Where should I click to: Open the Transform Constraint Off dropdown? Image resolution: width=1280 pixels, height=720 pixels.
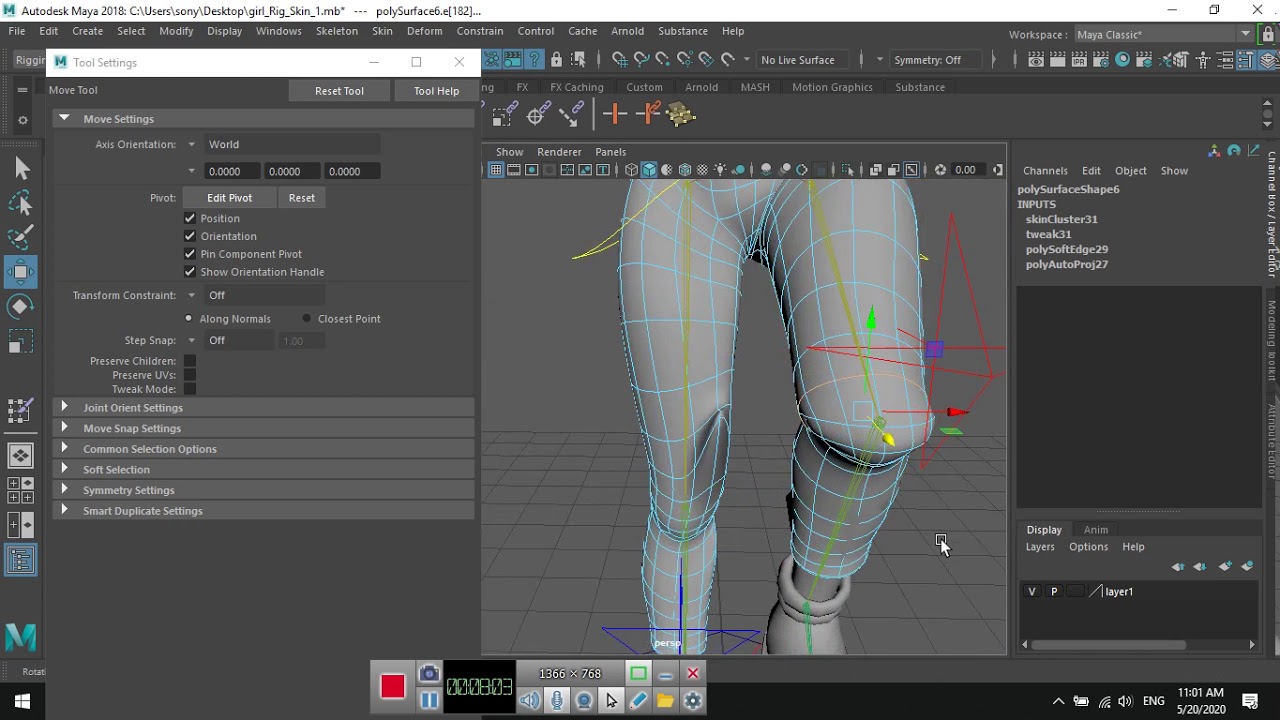[264, 295]
